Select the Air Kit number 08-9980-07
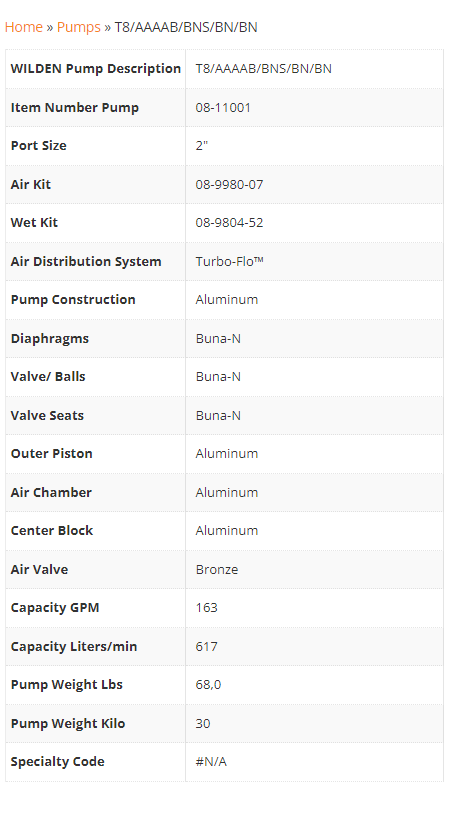This screenshot has height=819, width=455. click(x=229, y=184)
